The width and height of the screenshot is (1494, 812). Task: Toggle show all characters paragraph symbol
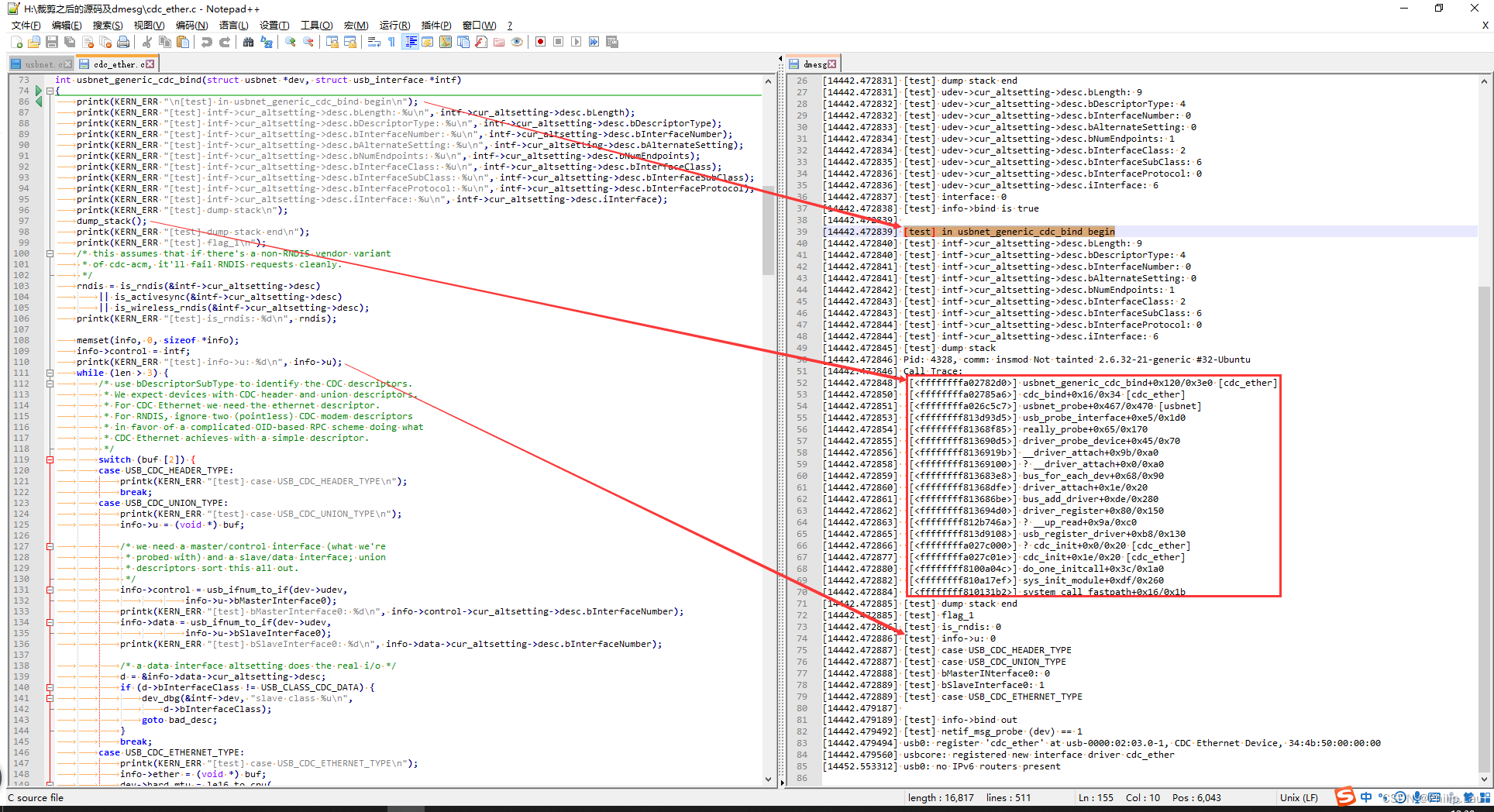point(392,42)
